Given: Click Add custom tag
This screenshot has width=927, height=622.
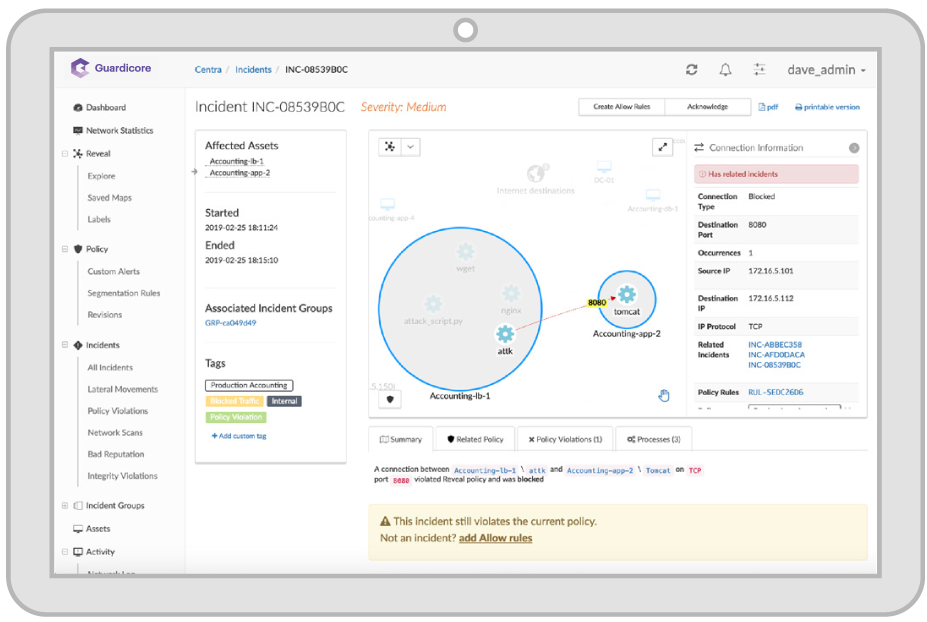Looking at the screenshot, I should point(239,436).
